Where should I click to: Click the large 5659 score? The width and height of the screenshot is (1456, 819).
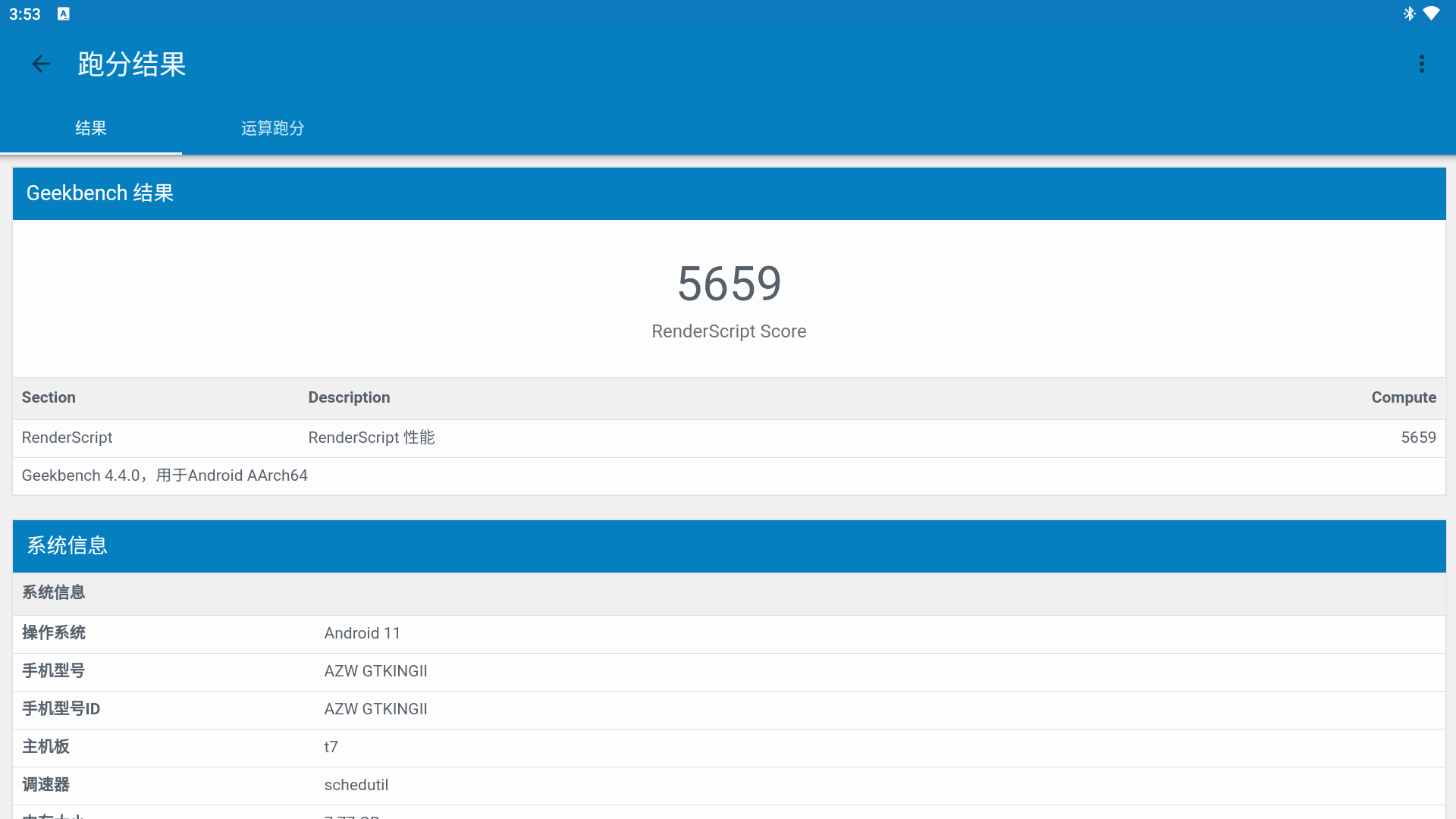pos(729,284)
